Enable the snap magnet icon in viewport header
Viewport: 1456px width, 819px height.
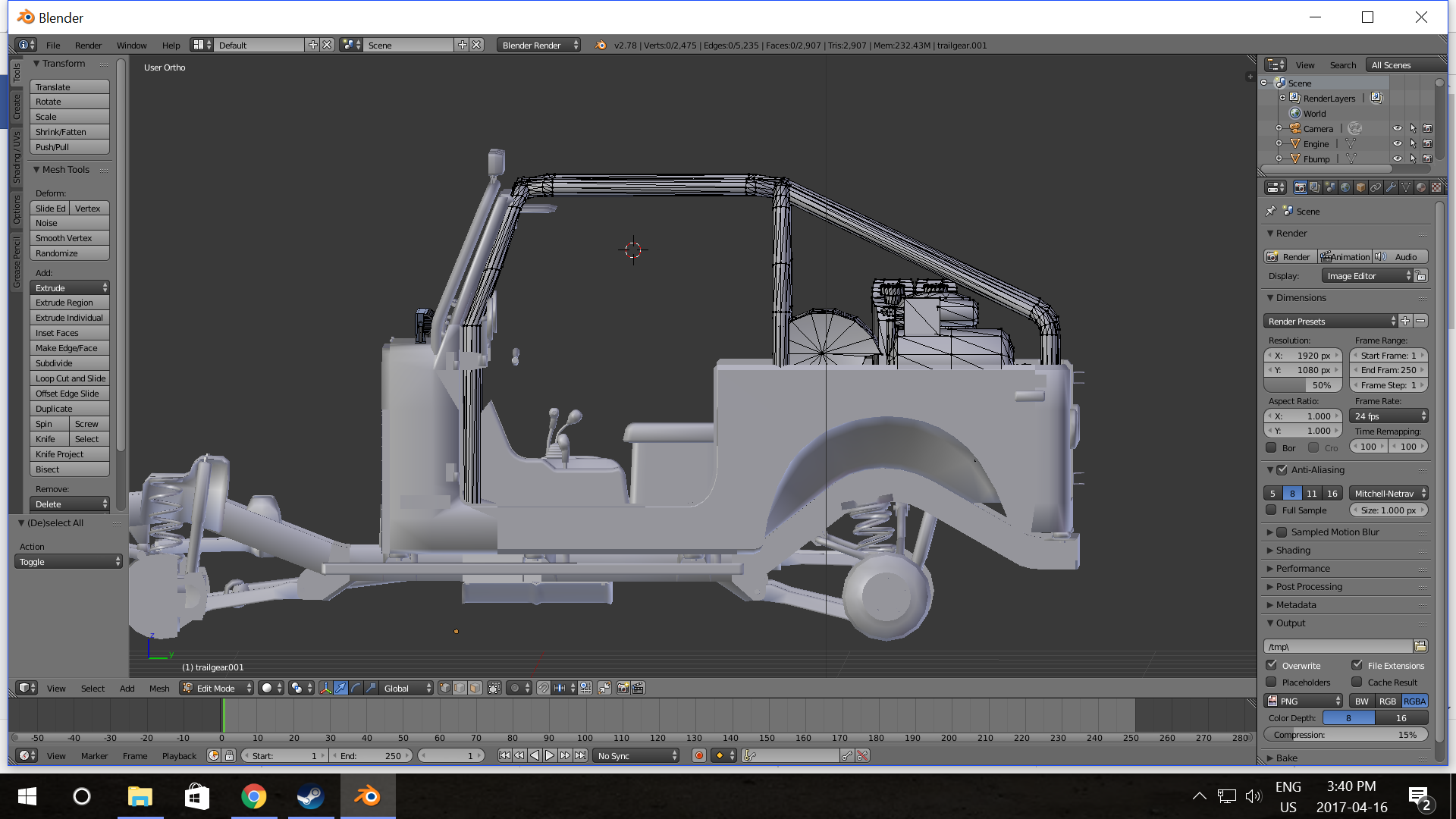click(543, 688)
